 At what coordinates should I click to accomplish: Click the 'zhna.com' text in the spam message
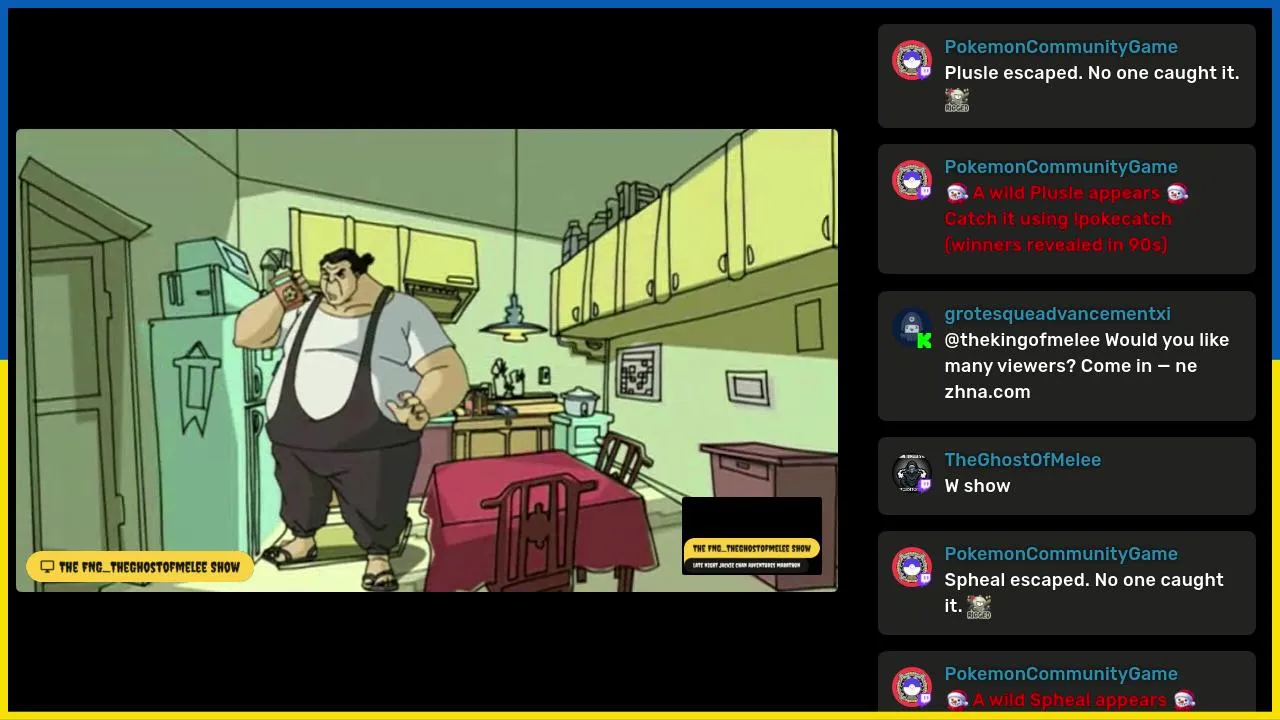point(987,392)
